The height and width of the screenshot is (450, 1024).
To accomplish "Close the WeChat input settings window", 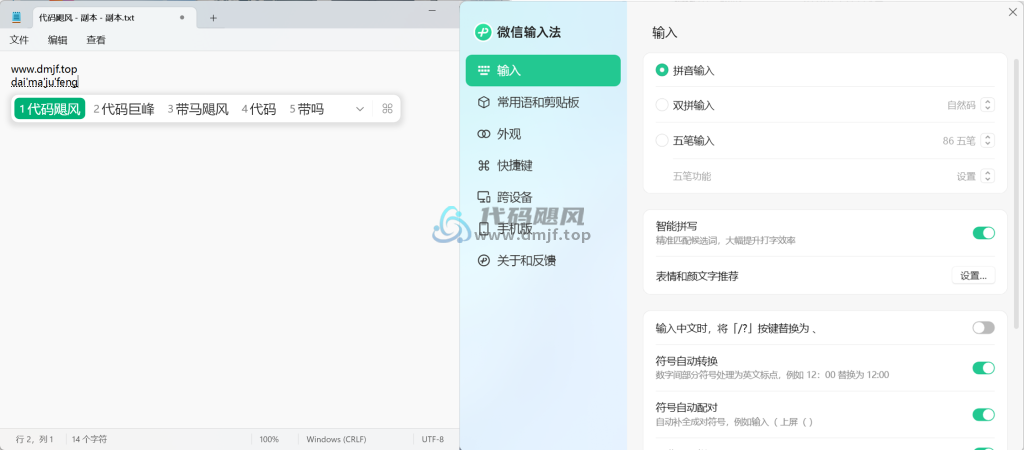I will coord(1012,10).
